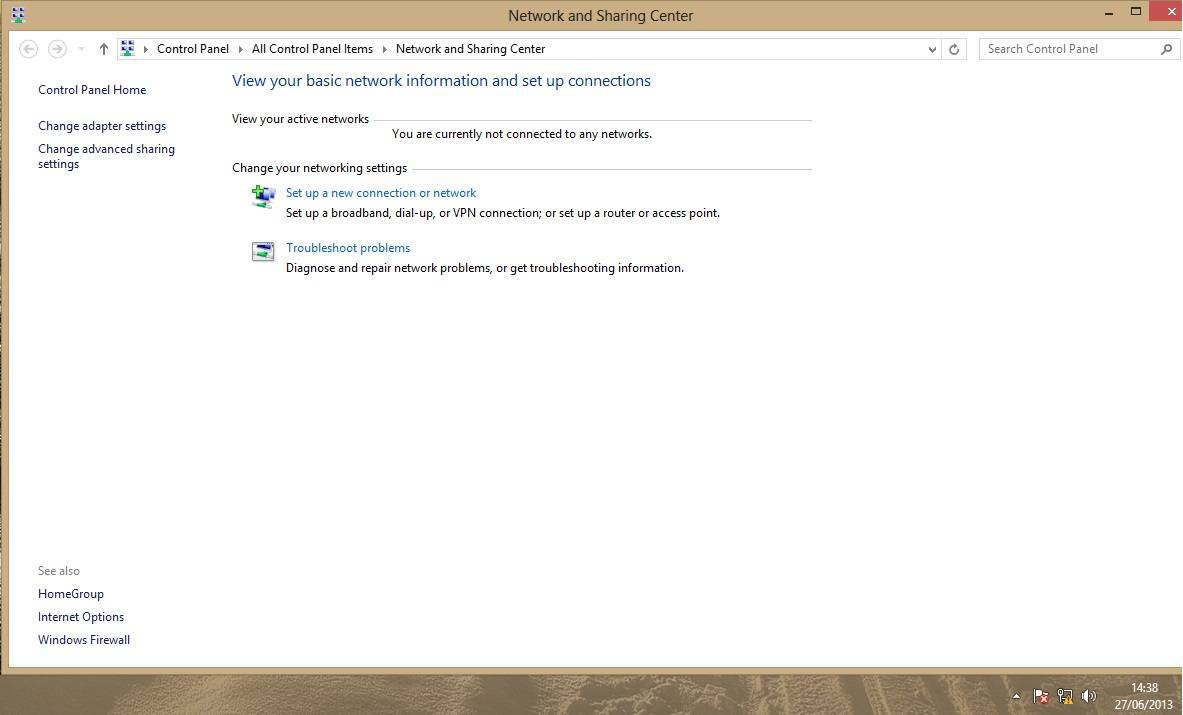Viewport: 1183px width, 715px height.
Task: Click the Set up a new connection icon
Action: pos(263,197)
